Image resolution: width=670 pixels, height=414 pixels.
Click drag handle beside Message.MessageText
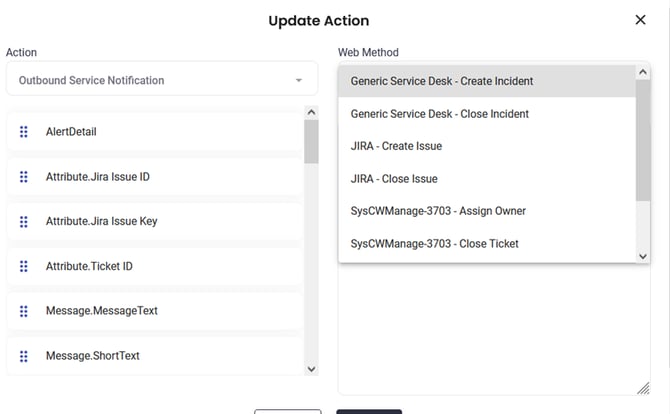click(x=24, y=311)
